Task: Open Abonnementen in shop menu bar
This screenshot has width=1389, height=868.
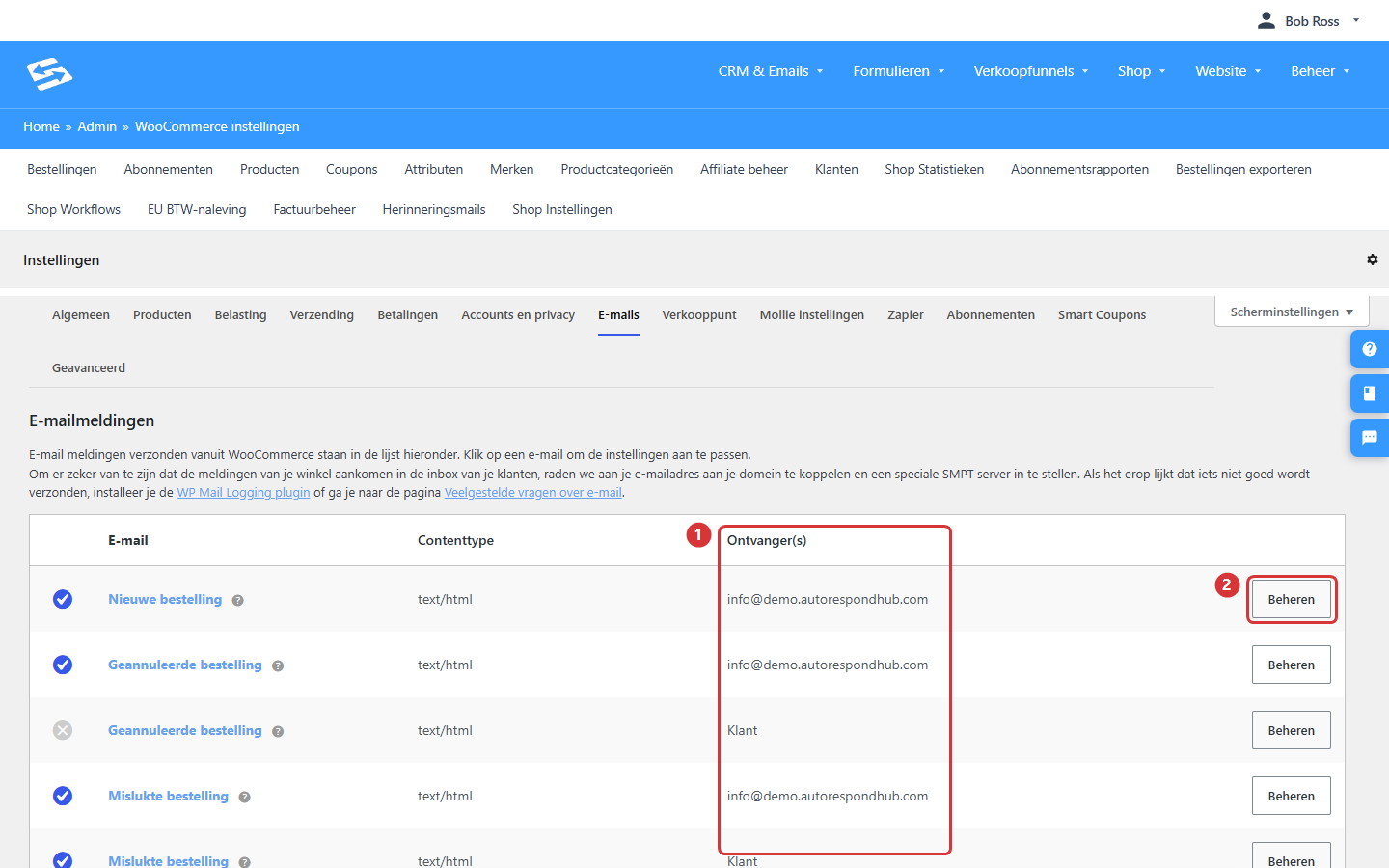Action: [168, 170]
